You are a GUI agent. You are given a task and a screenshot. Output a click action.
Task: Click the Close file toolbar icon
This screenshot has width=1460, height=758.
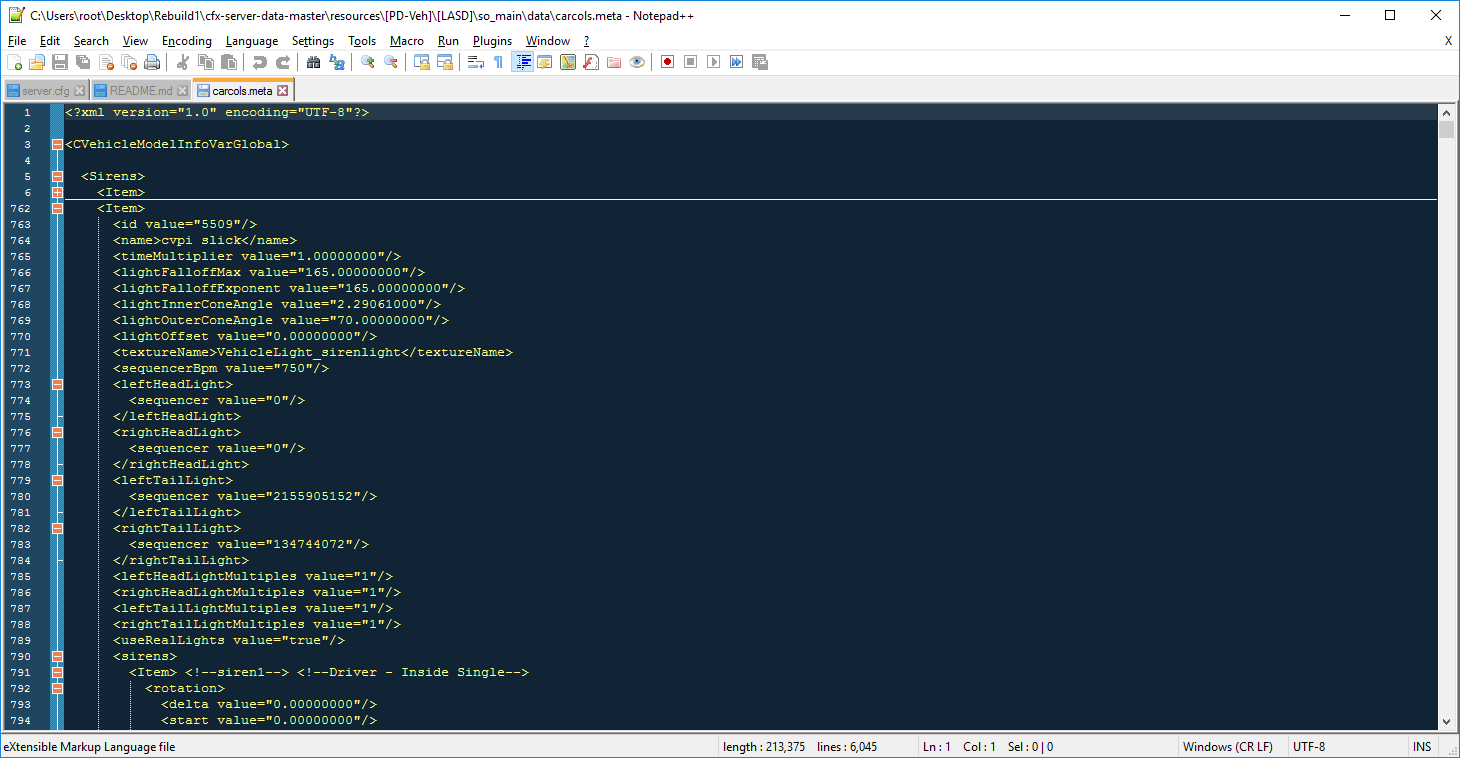tap(106, 62)
